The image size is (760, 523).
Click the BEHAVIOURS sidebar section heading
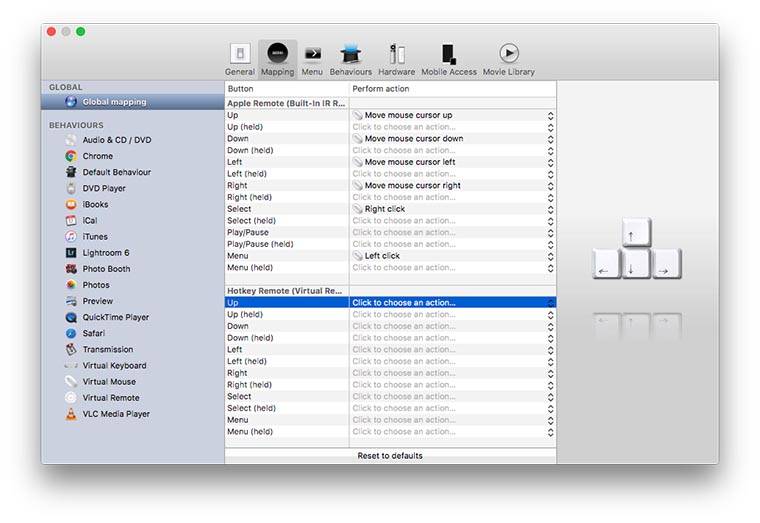76,125
